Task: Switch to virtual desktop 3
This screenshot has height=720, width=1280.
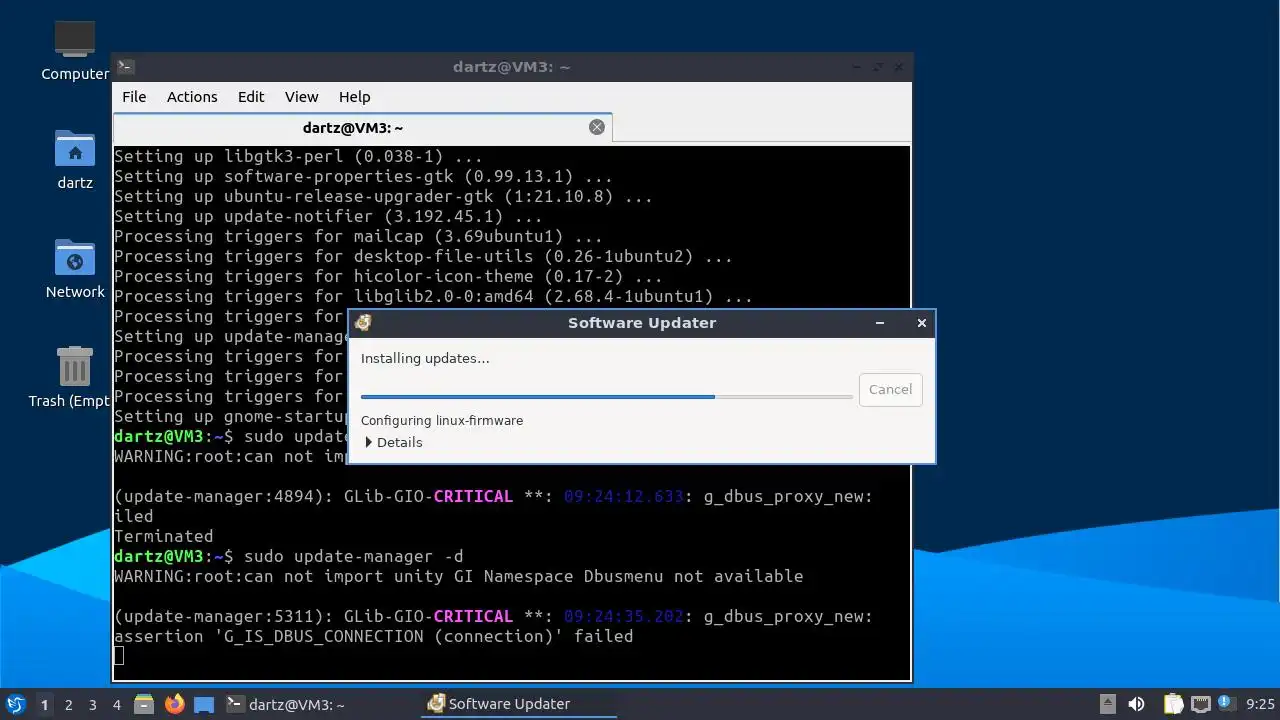Action: (92, 704)
